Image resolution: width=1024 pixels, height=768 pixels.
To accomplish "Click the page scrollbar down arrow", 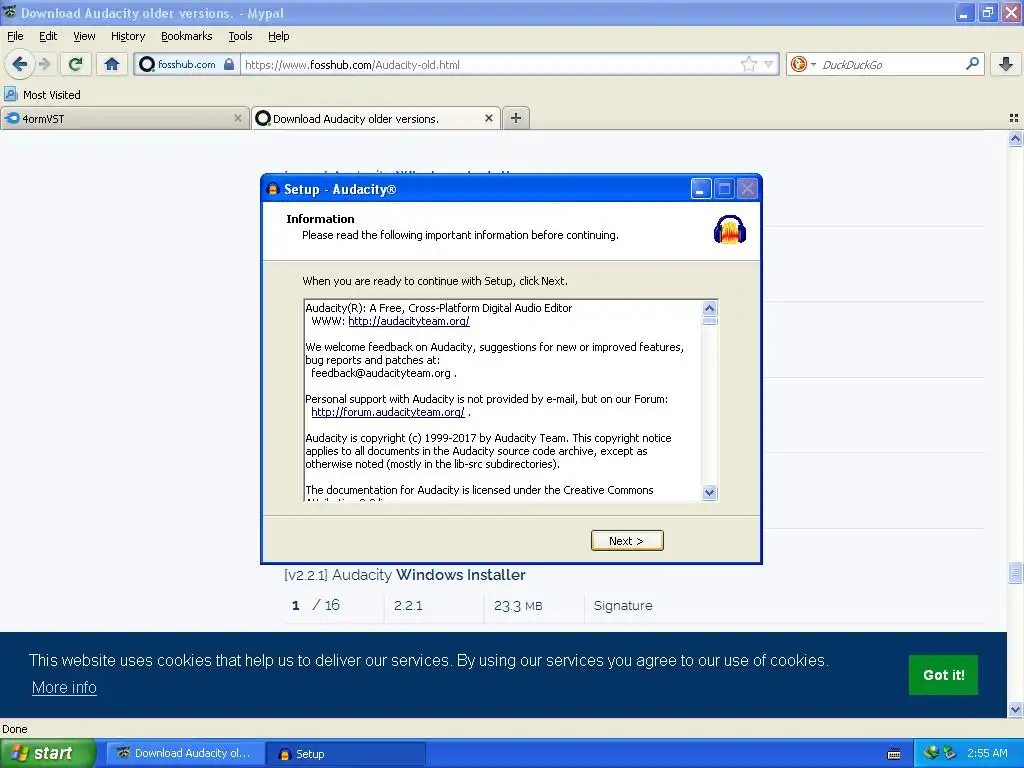I will click(x=1015, y=709).
